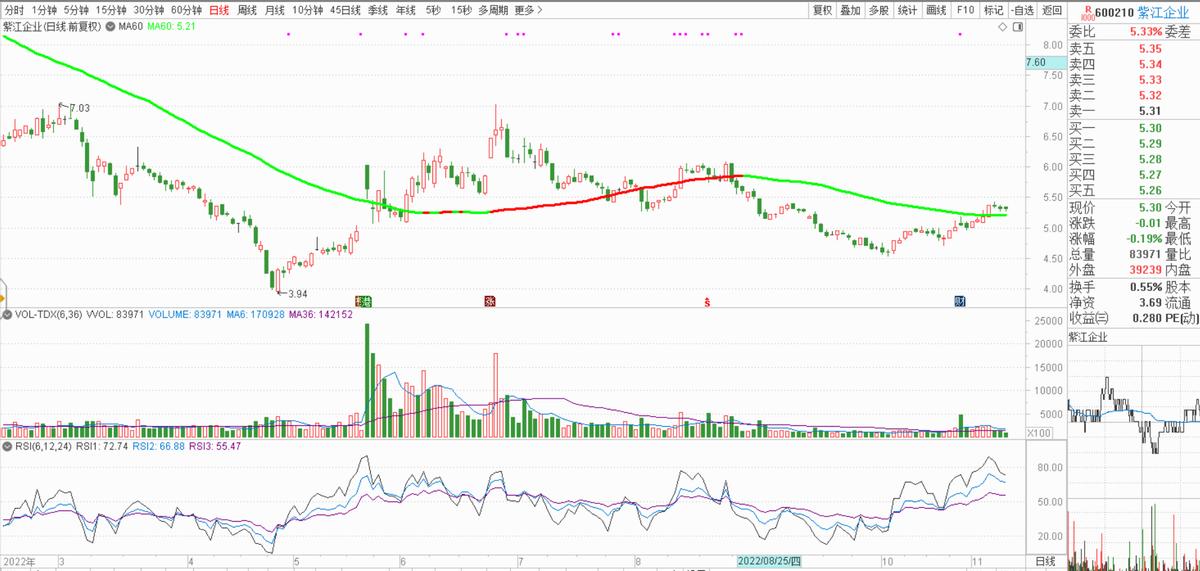
Task: Select the 60分钟 period
Action: [187, 9]
